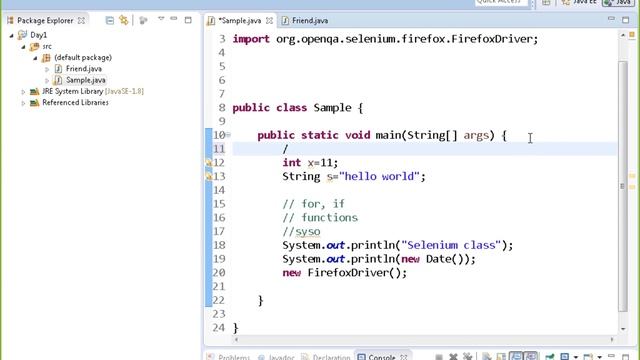
Task: Open the Javadoc tab
Action: (x=276, y=357)
